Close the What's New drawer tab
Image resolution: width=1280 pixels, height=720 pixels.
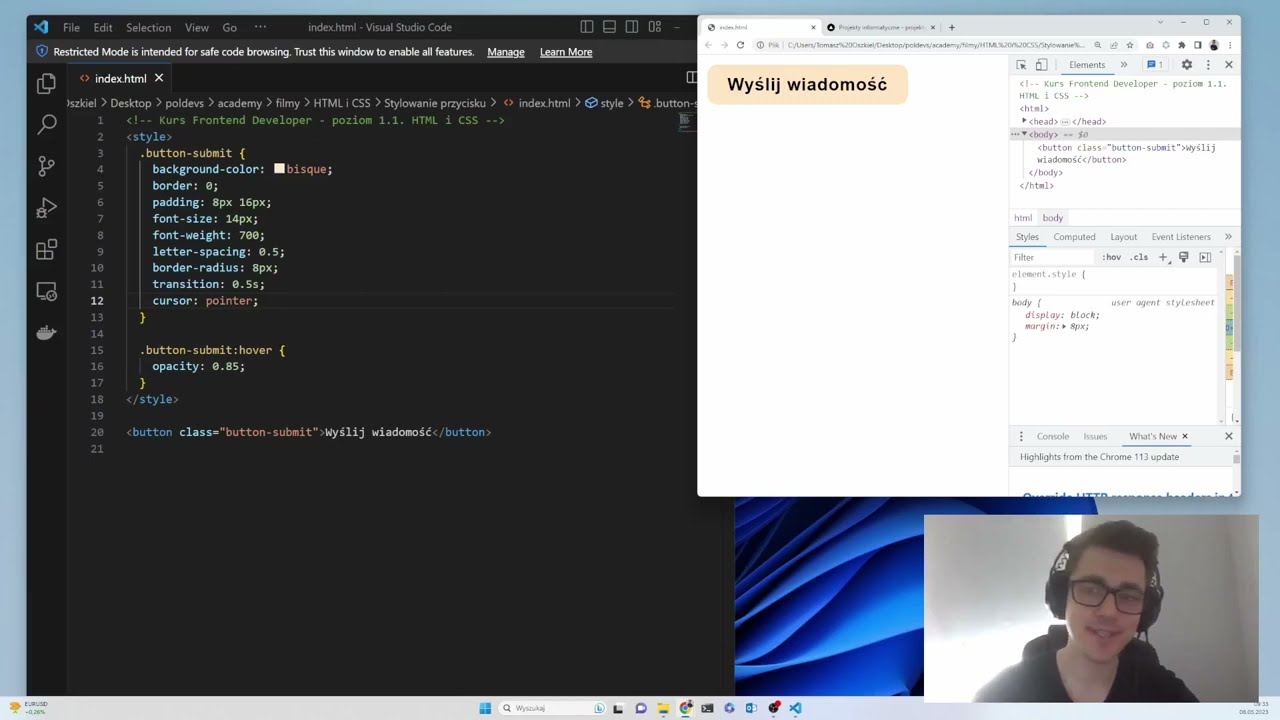[1184, 436]
